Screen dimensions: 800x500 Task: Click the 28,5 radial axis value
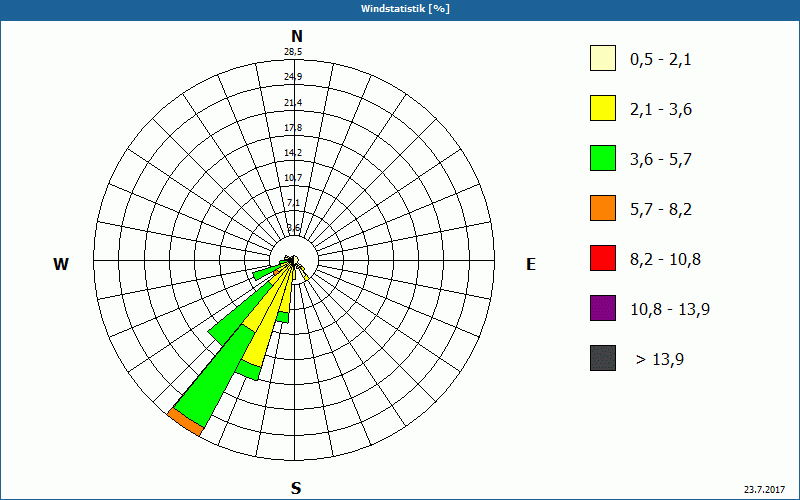(293, 52)
